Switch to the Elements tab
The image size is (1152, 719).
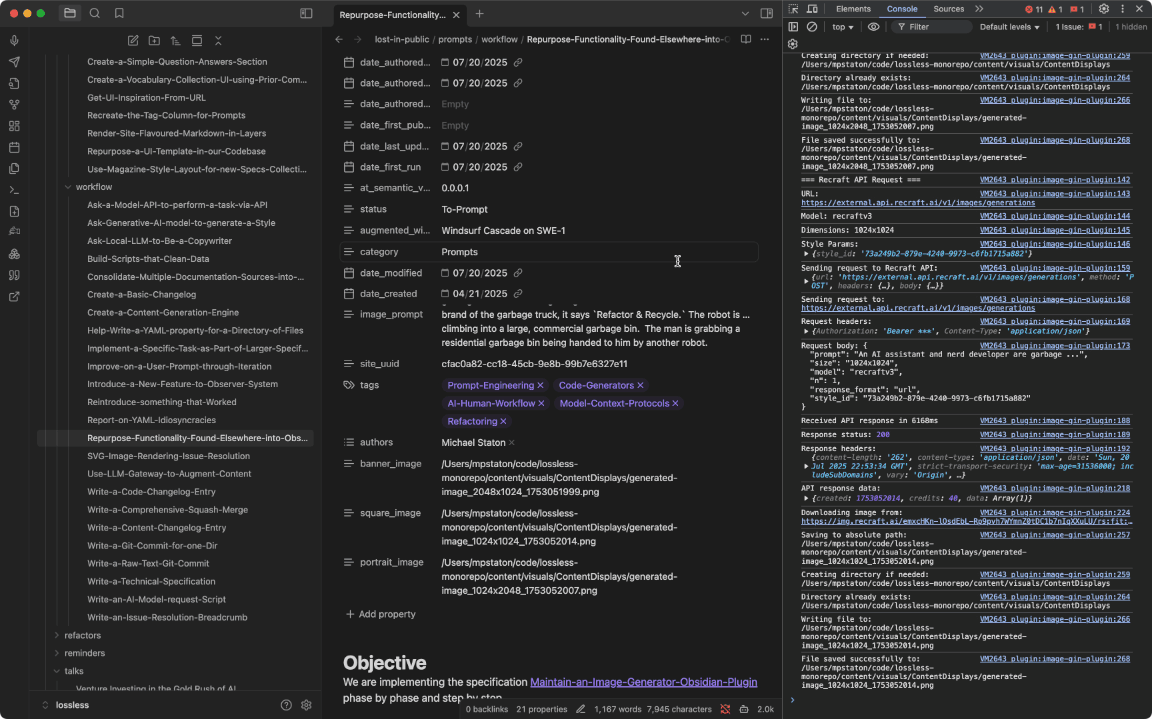(853, 9)
